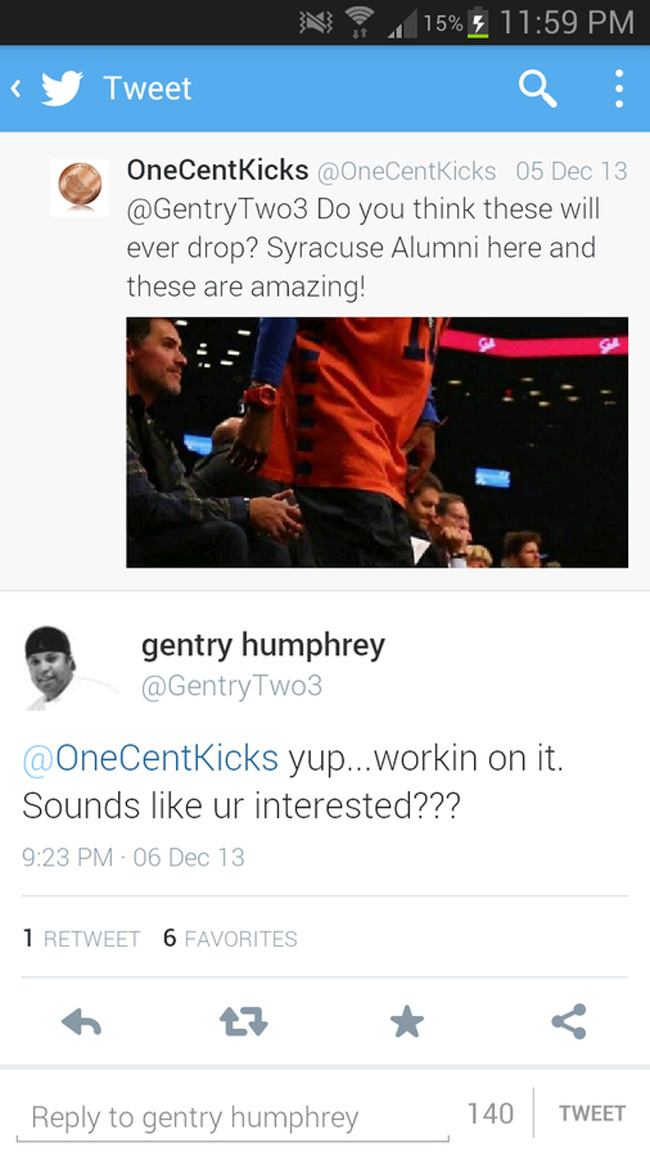Open the @OneCentKicks mention link
This screenshot has height=1156, width=650.
tap(150, 758)
